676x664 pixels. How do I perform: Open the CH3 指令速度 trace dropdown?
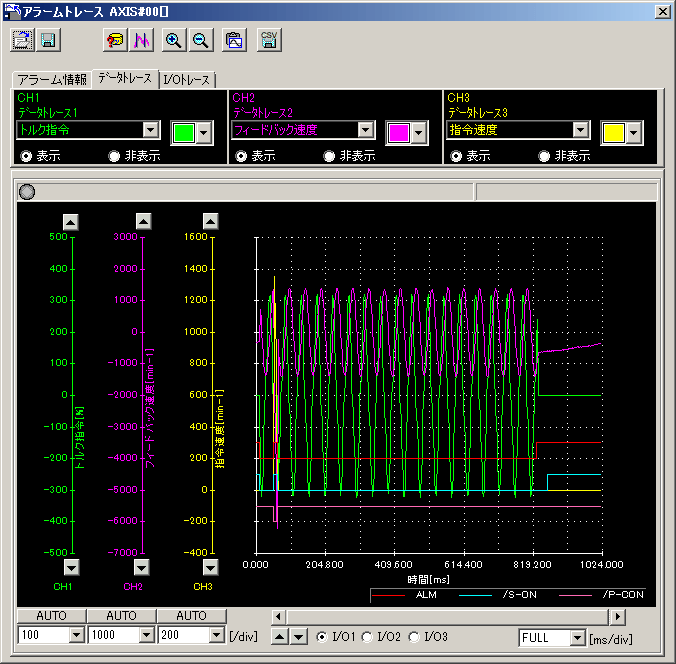580,130
